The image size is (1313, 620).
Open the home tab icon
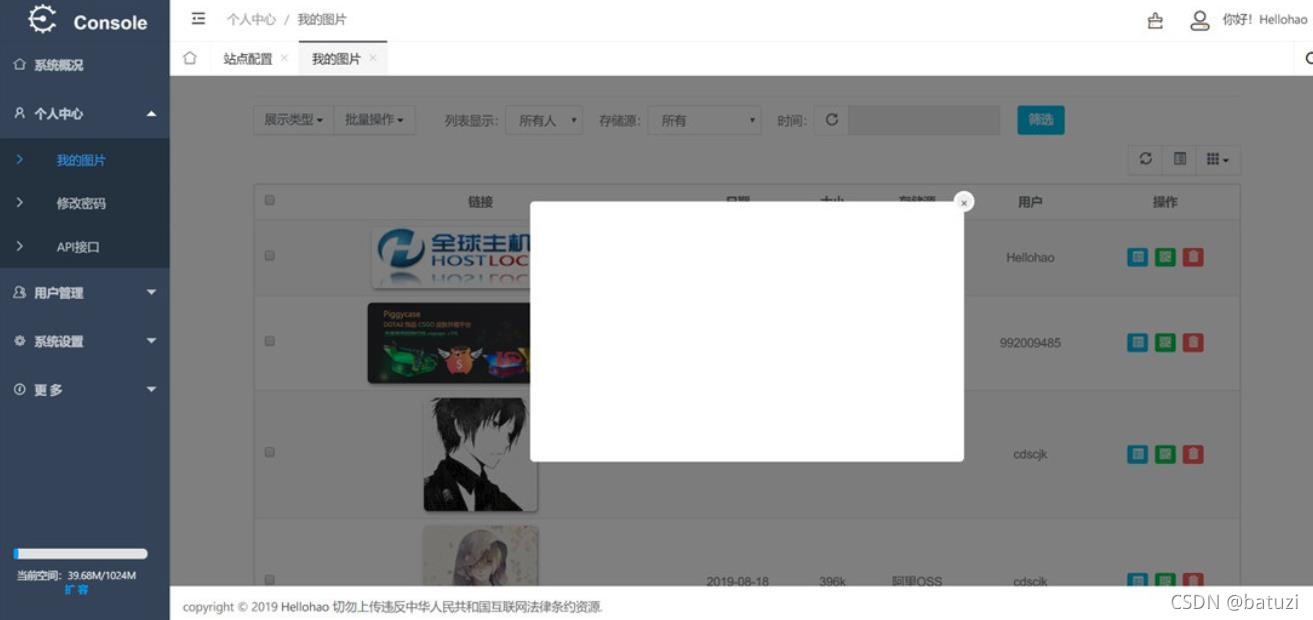(x=190, y=58)
